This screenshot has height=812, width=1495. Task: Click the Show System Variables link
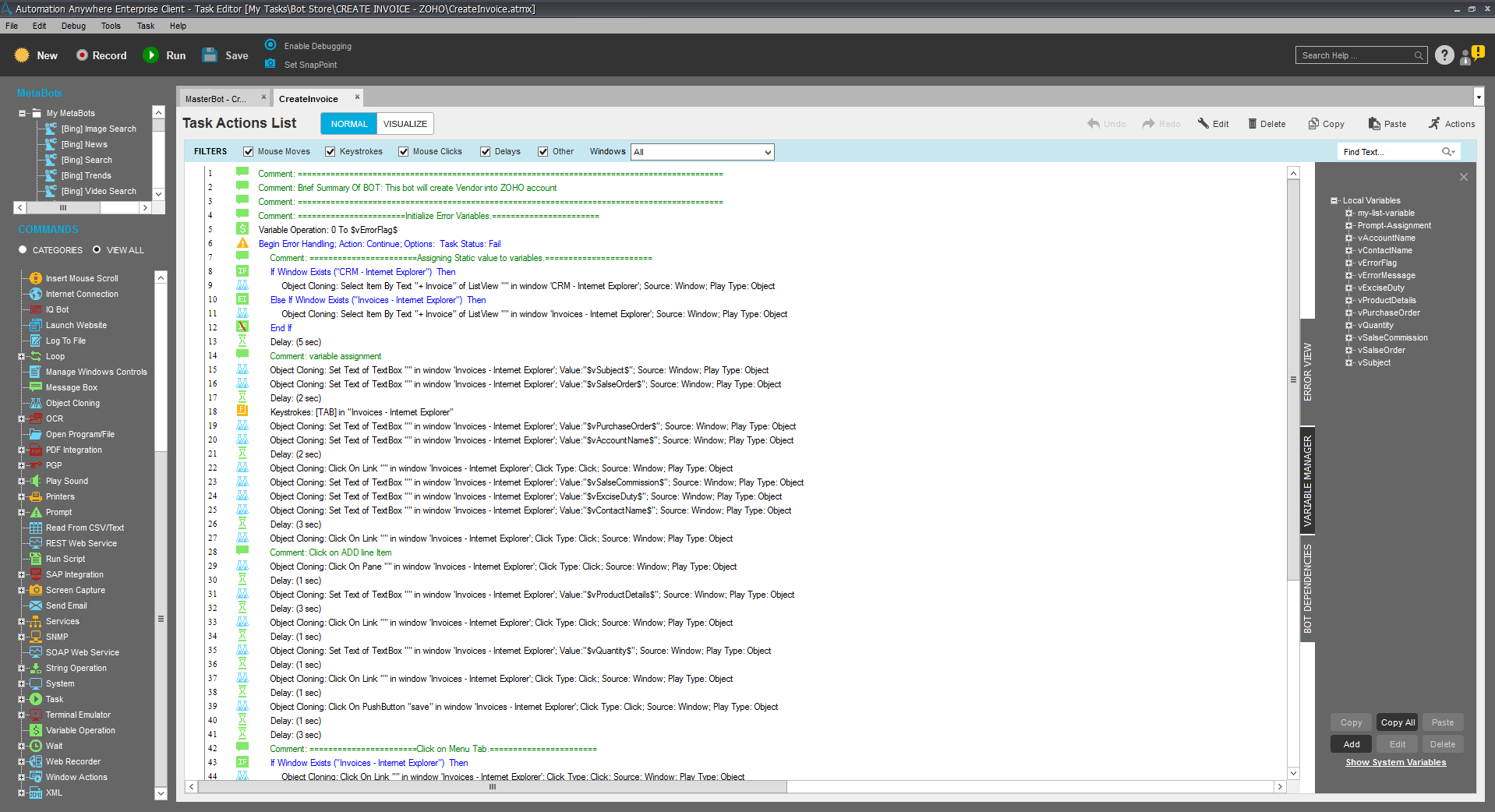pyautogui.click(x=1395, y=762)
